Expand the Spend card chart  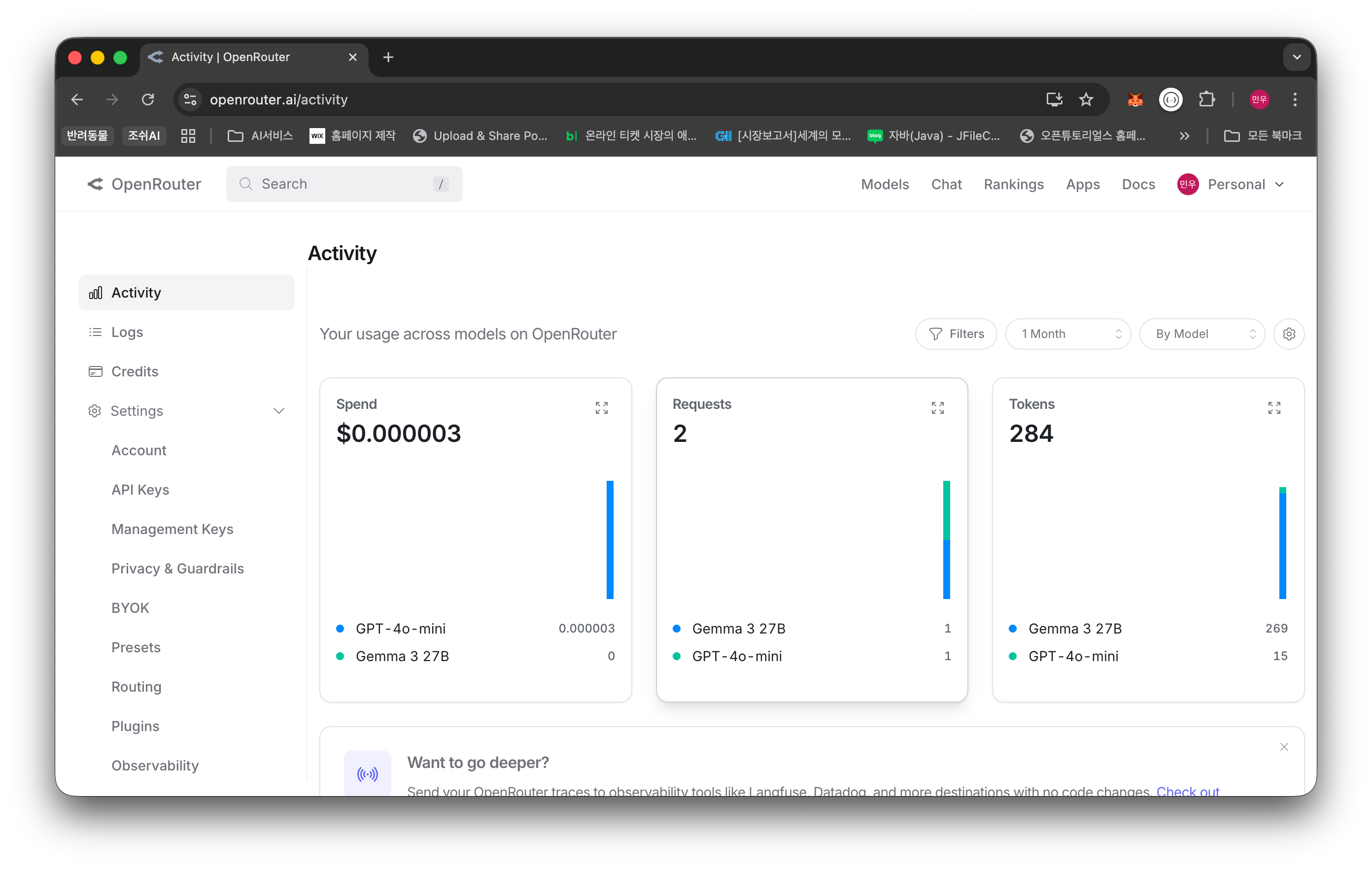tap(602, 408)
